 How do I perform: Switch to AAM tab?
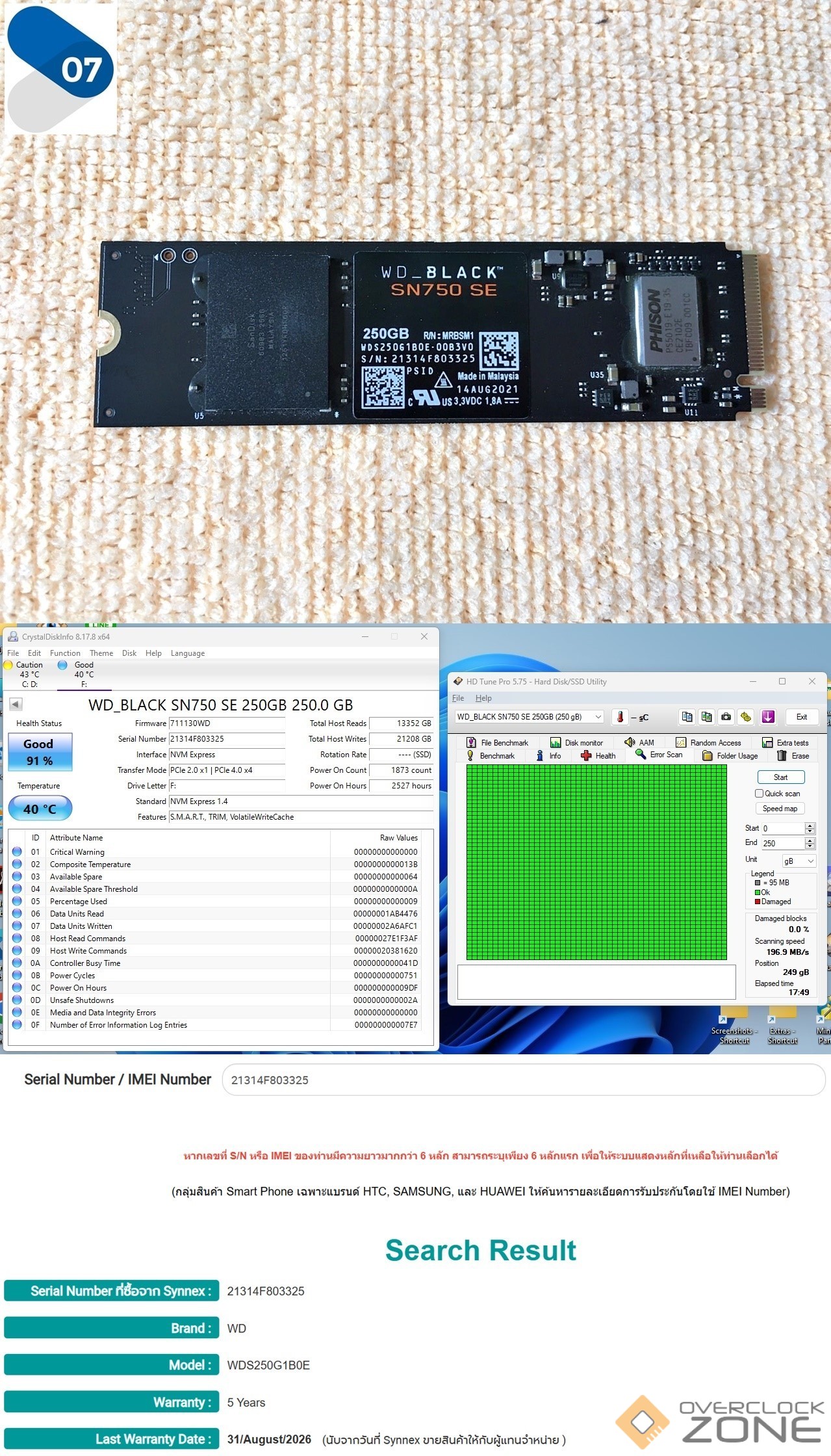point(639,742)
